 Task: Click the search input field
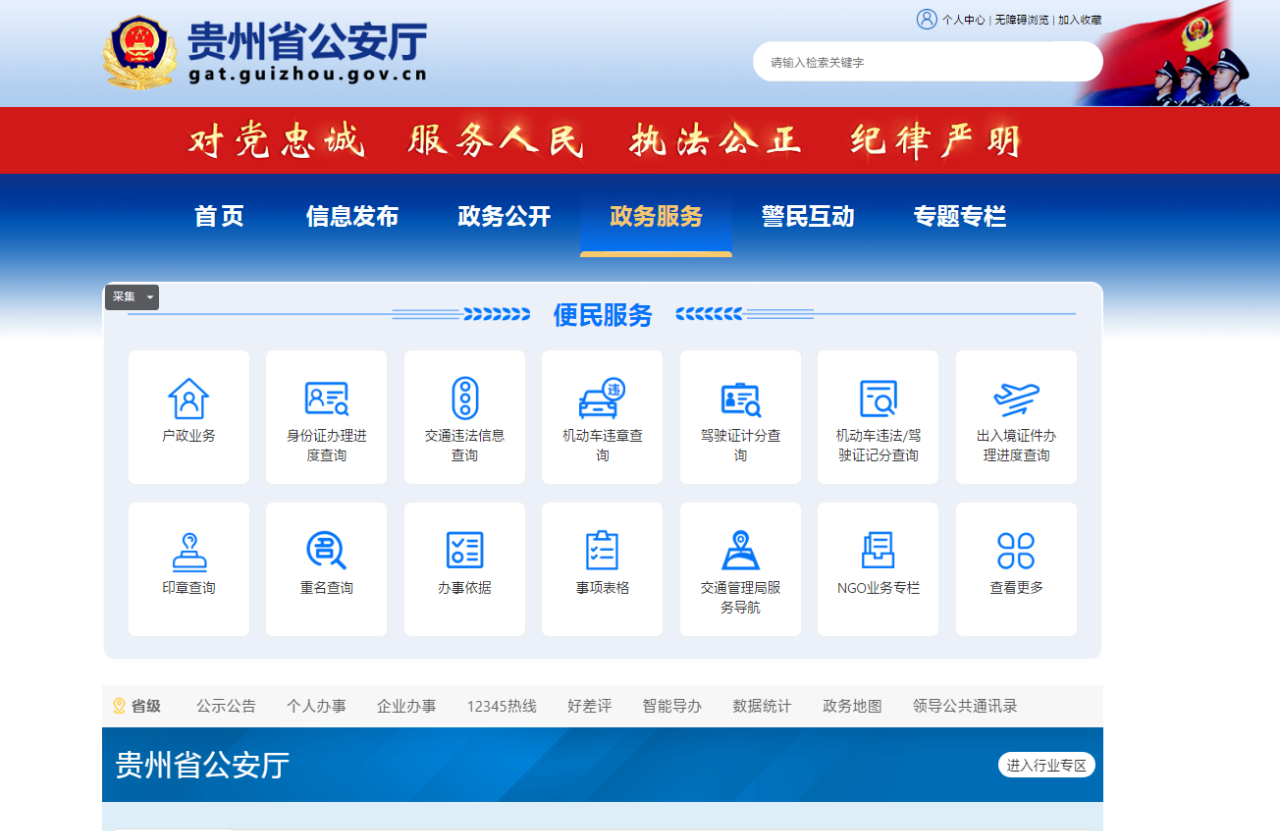pos(927,61)
